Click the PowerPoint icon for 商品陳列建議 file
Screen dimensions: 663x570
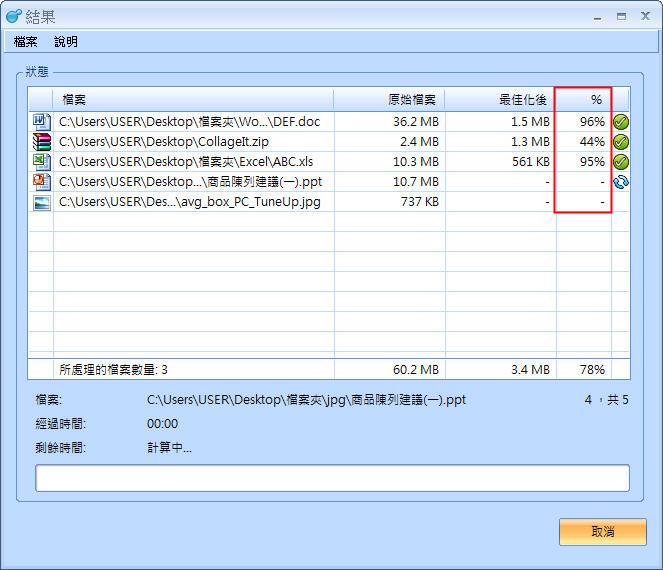pos(41,182)
